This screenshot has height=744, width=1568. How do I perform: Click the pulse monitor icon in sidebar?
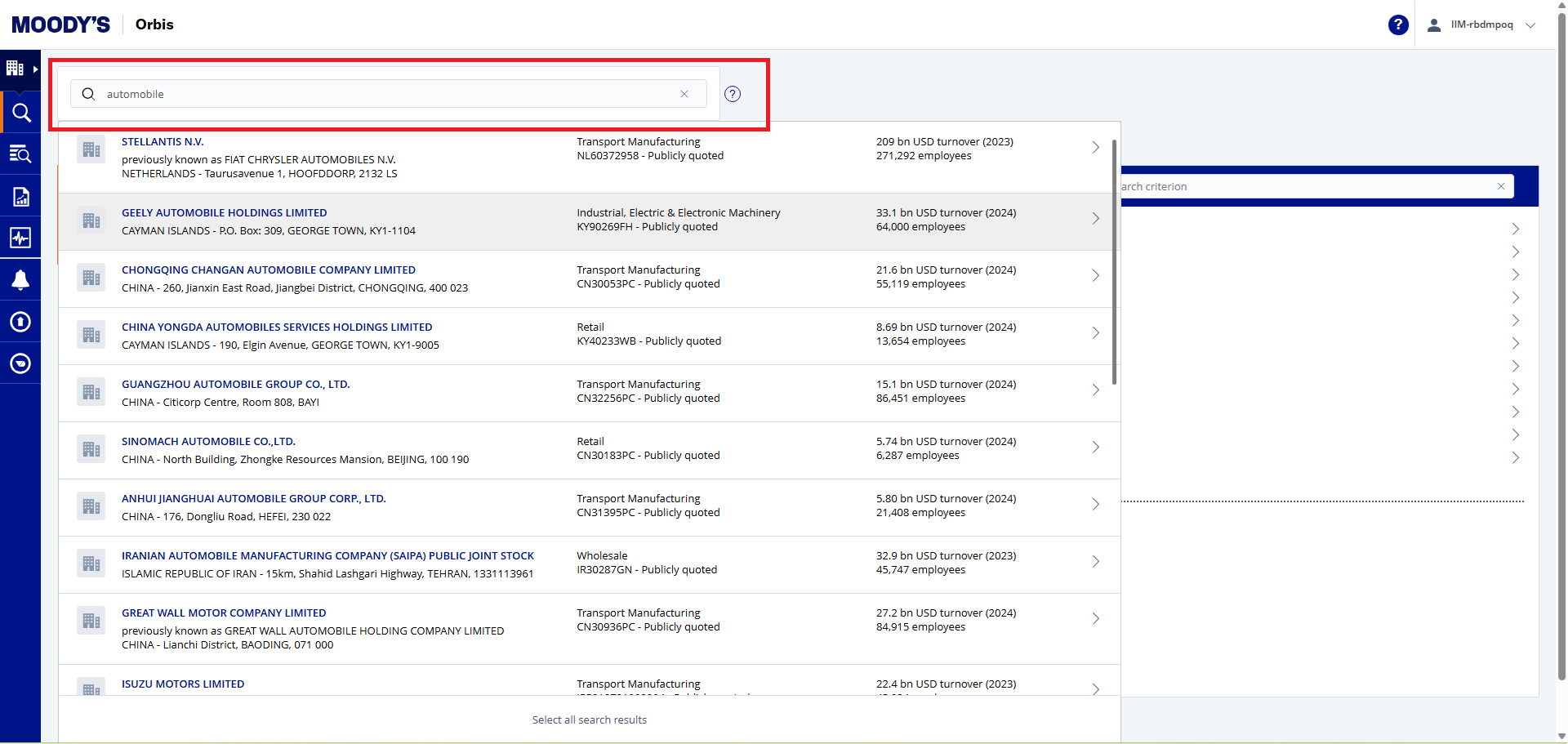tap(20, 238)
